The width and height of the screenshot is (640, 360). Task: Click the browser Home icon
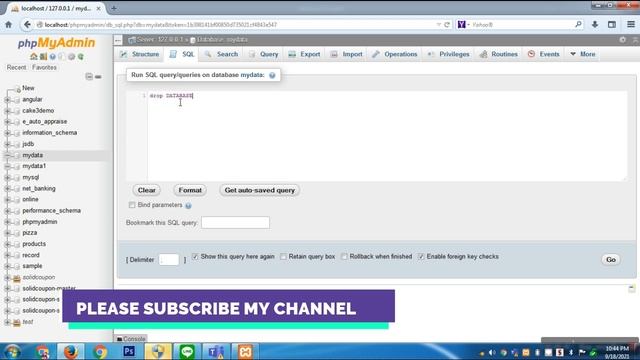point(9,24)
